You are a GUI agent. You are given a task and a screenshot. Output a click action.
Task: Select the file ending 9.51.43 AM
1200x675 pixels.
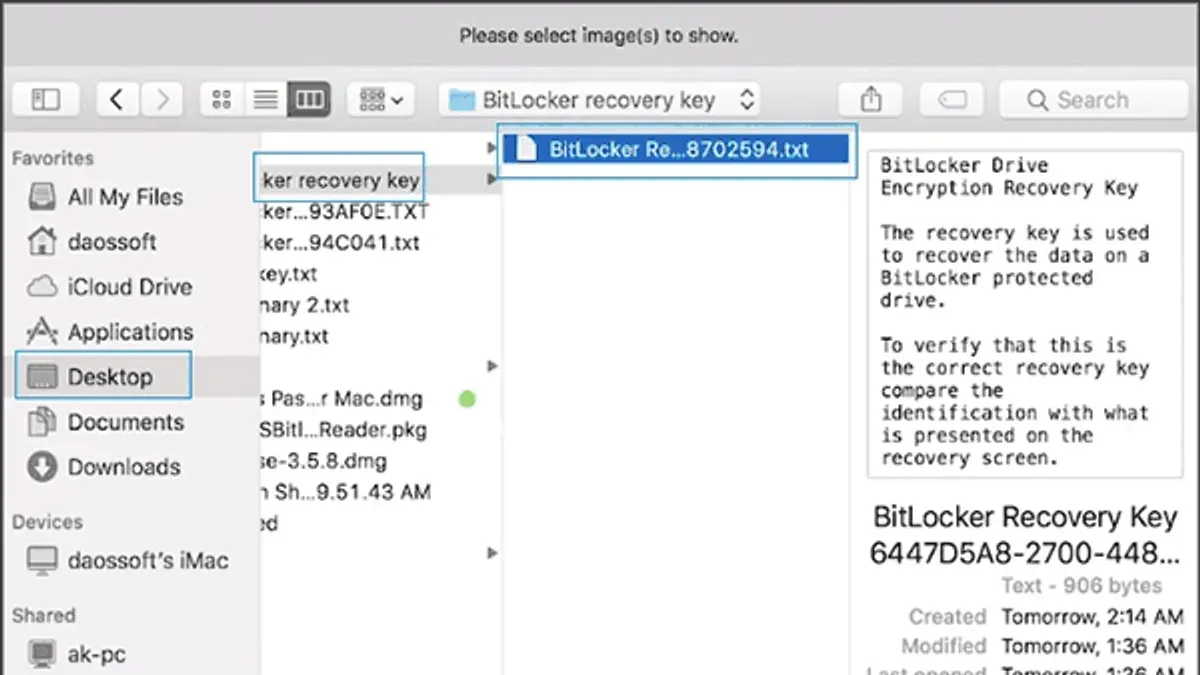pos(347,492)
